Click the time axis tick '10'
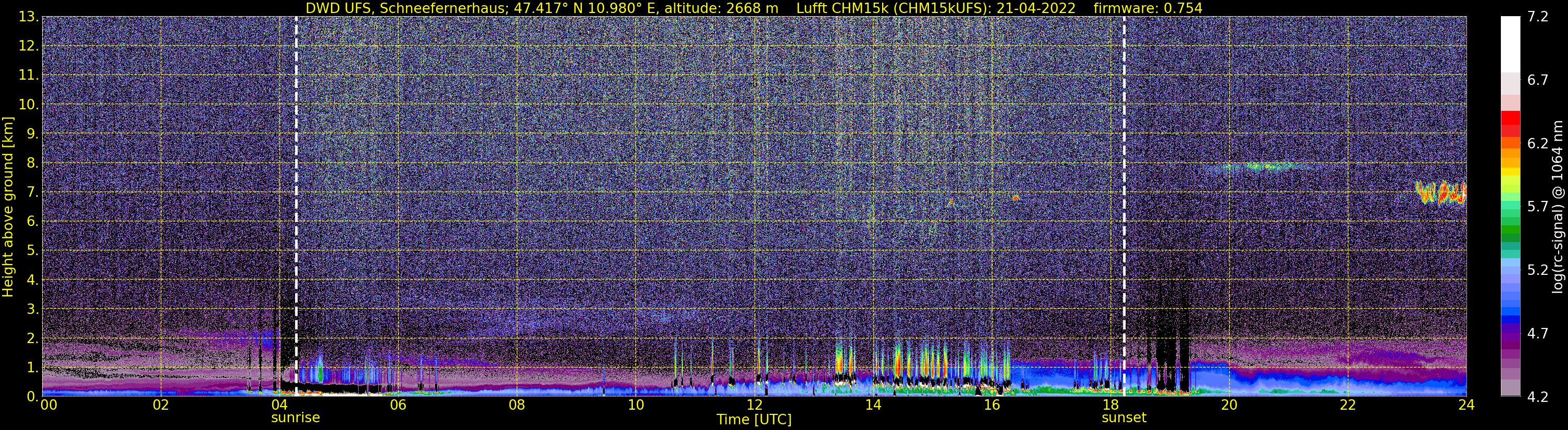Screen dimensions: 1568x430 click(x=635, y=406)
